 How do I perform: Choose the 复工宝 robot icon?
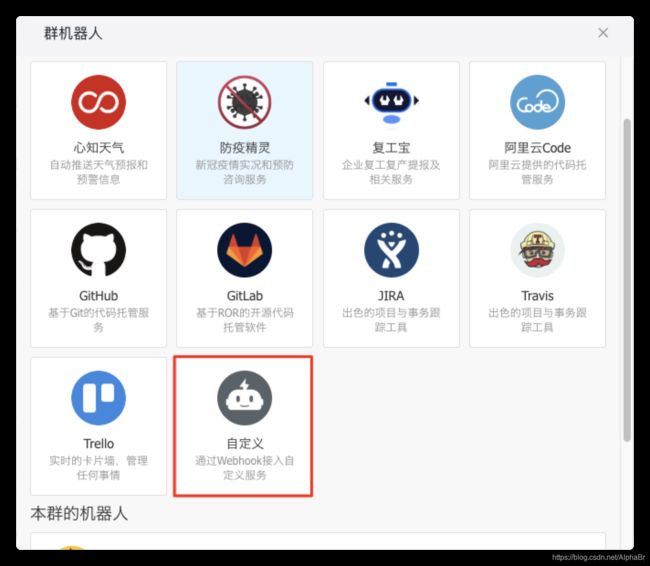[x=391, y=102]
